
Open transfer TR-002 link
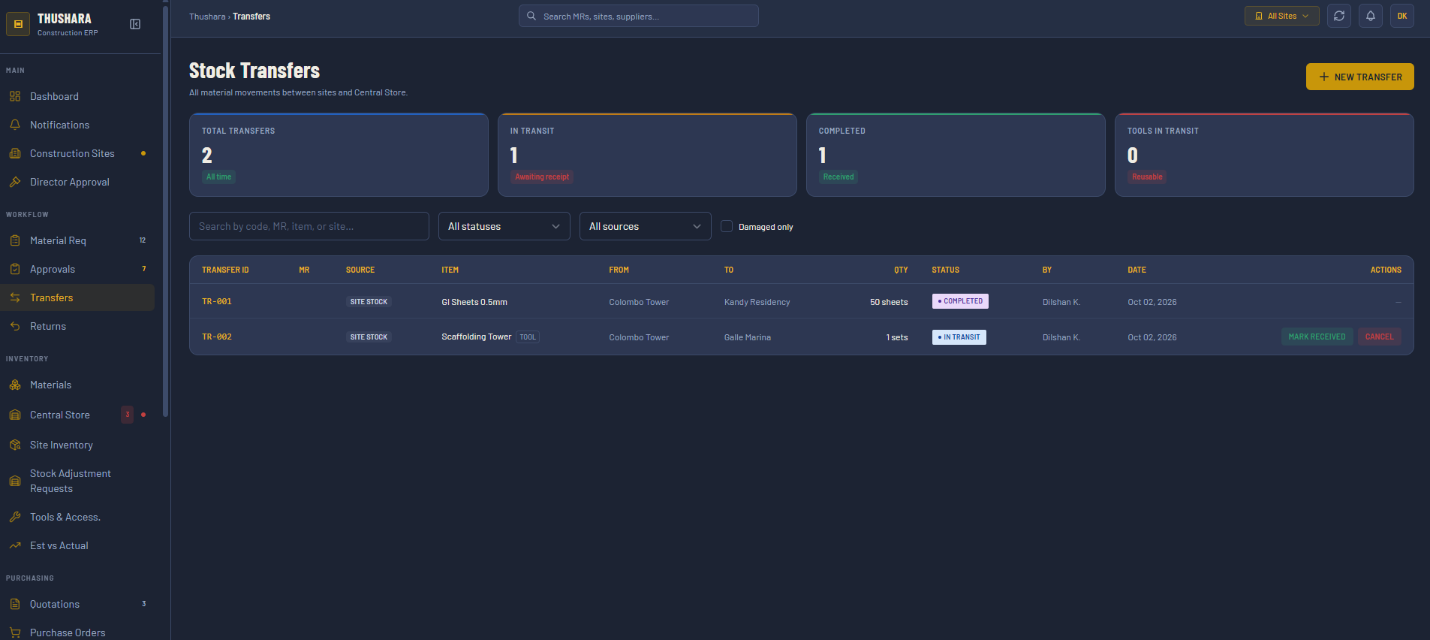click(x=217, y=337)
